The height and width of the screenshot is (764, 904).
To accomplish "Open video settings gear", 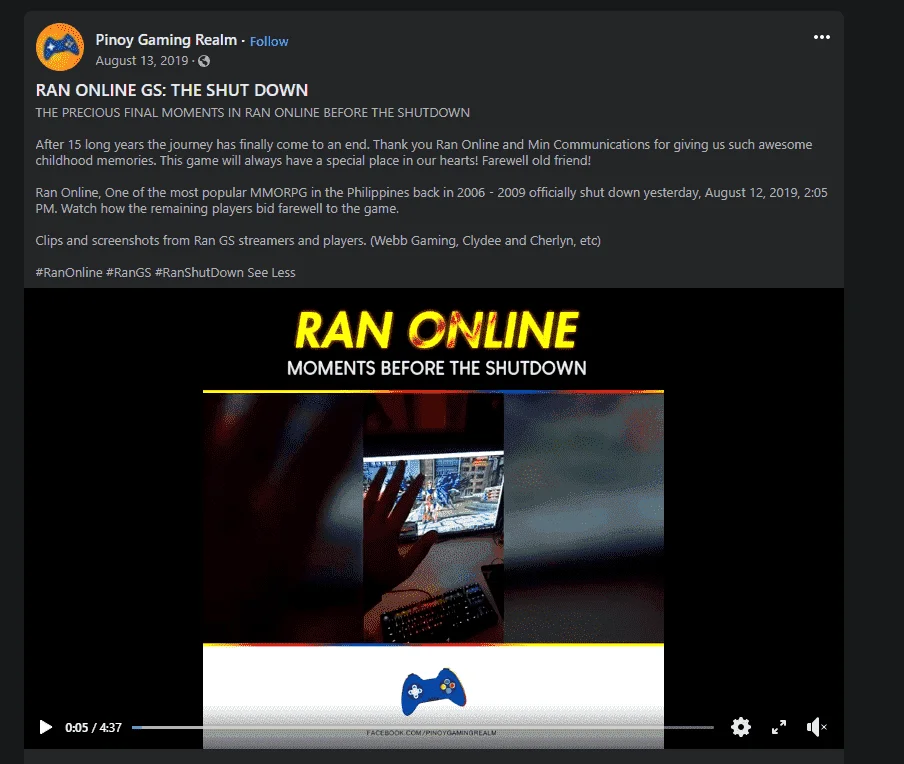I will point(741,727).
